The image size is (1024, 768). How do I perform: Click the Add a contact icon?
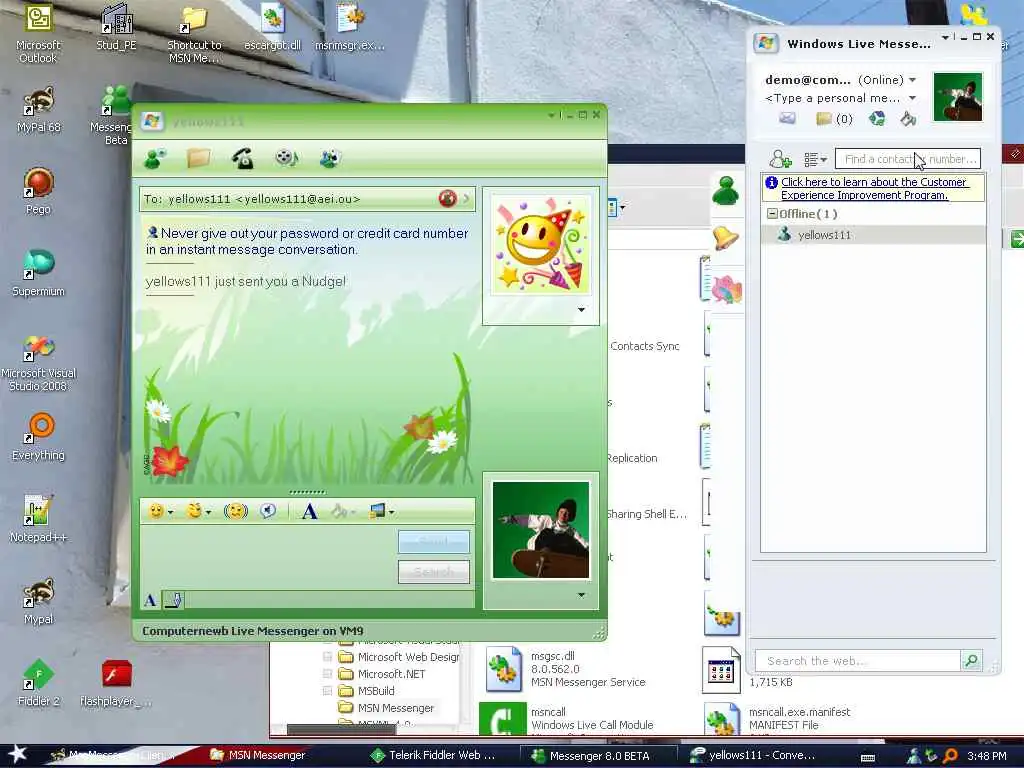coord(780,159)
